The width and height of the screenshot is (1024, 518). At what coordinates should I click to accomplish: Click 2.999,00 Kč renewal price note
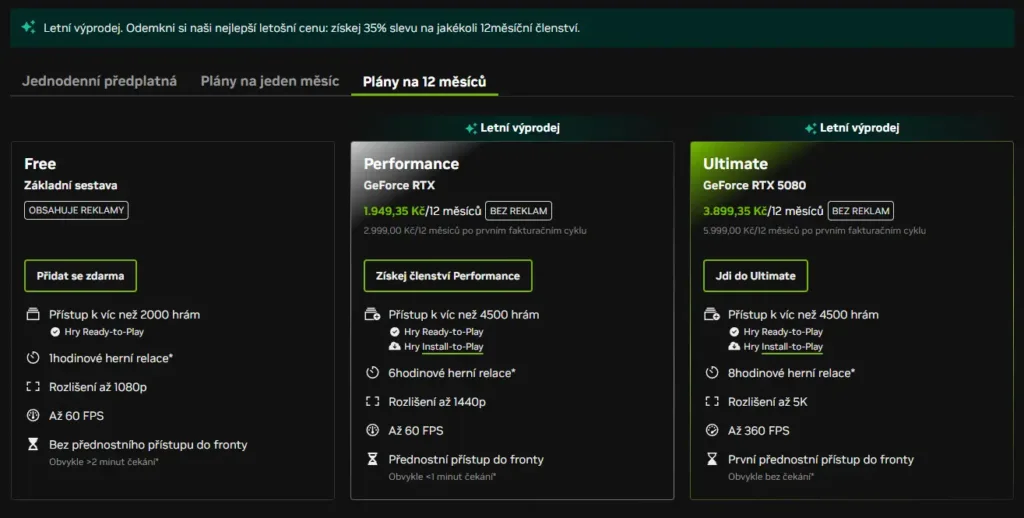pos(475,231)
